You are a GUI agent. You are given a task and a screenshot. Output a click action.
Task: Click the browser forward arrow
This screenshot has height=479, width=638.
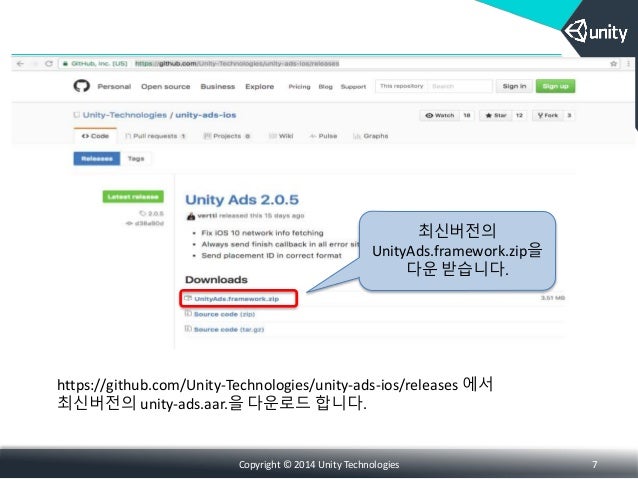click(x=35, y=64)
